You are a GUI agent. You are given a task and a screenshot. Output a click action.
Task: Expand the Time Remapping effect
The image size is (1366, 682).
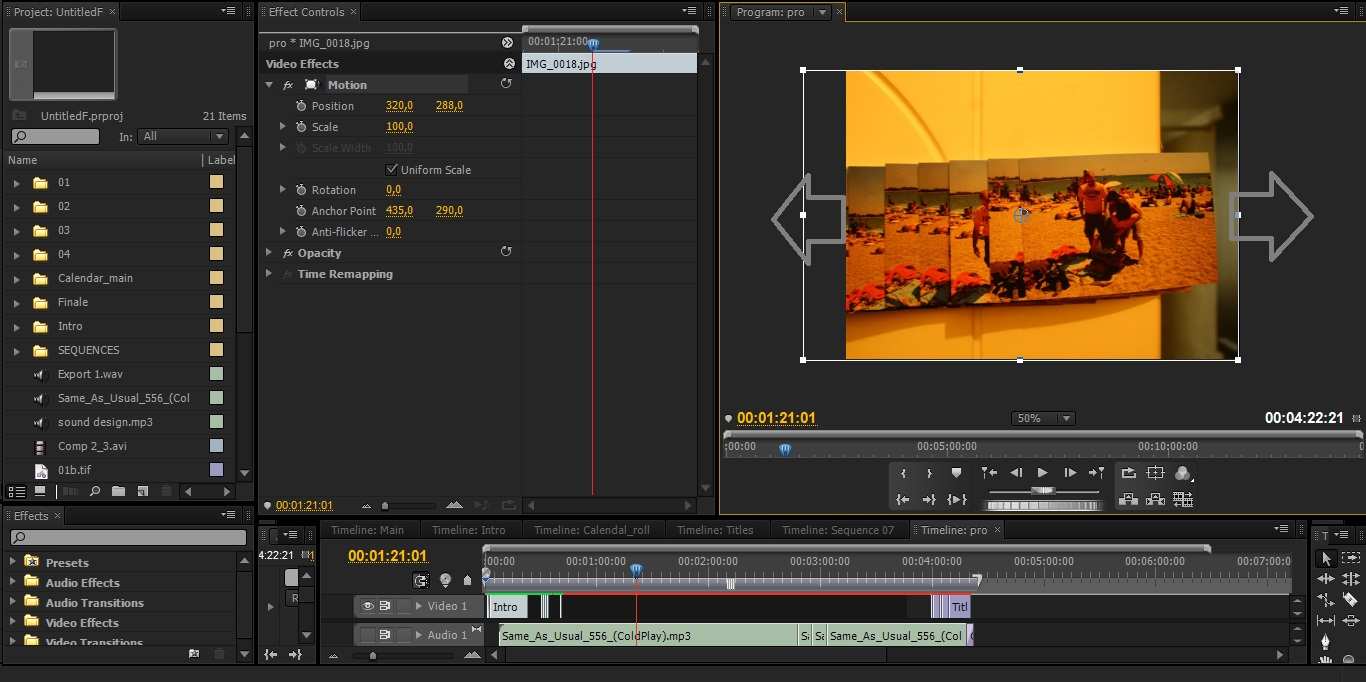[269, 274]
